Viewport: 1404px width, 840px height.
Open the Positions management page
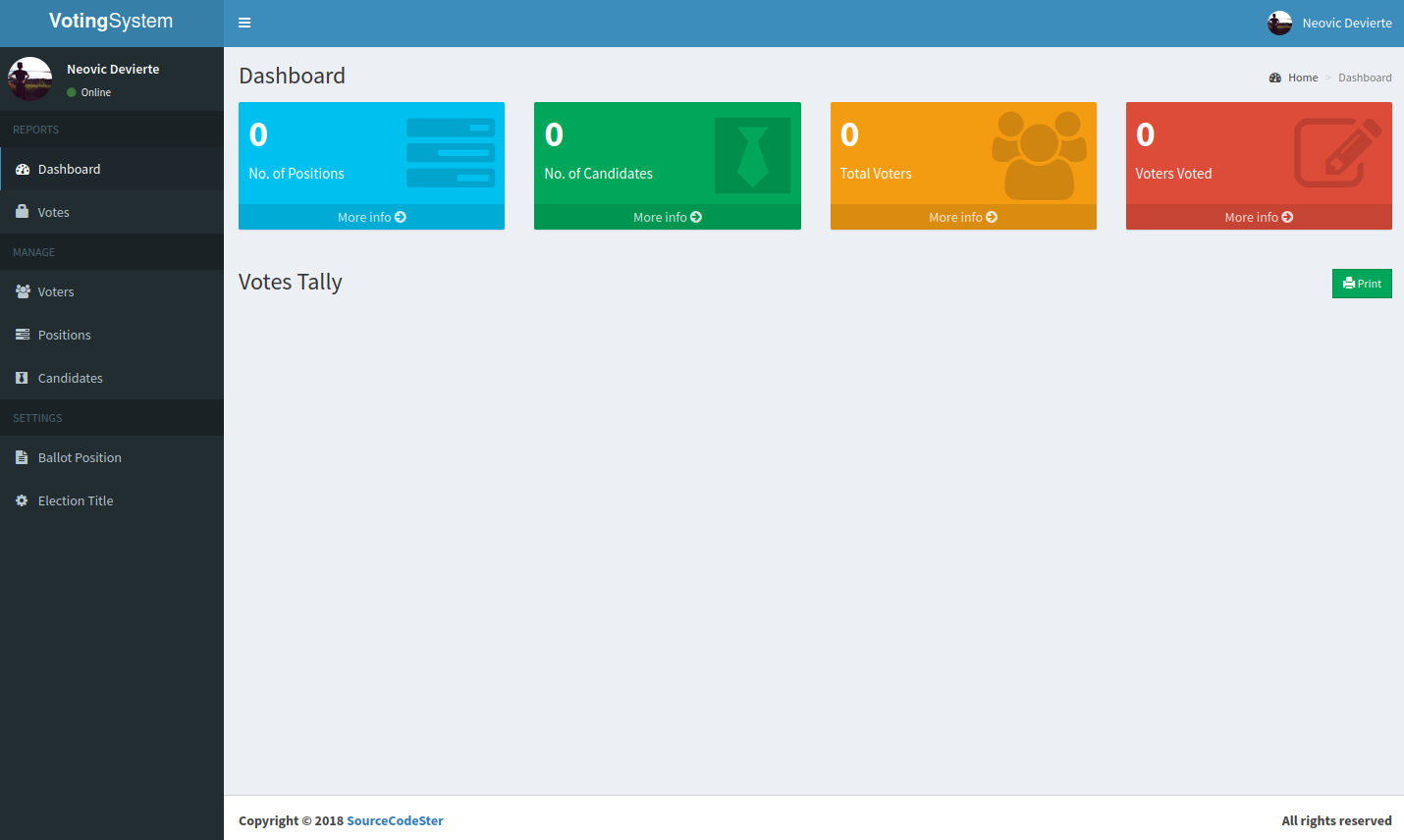112,335
